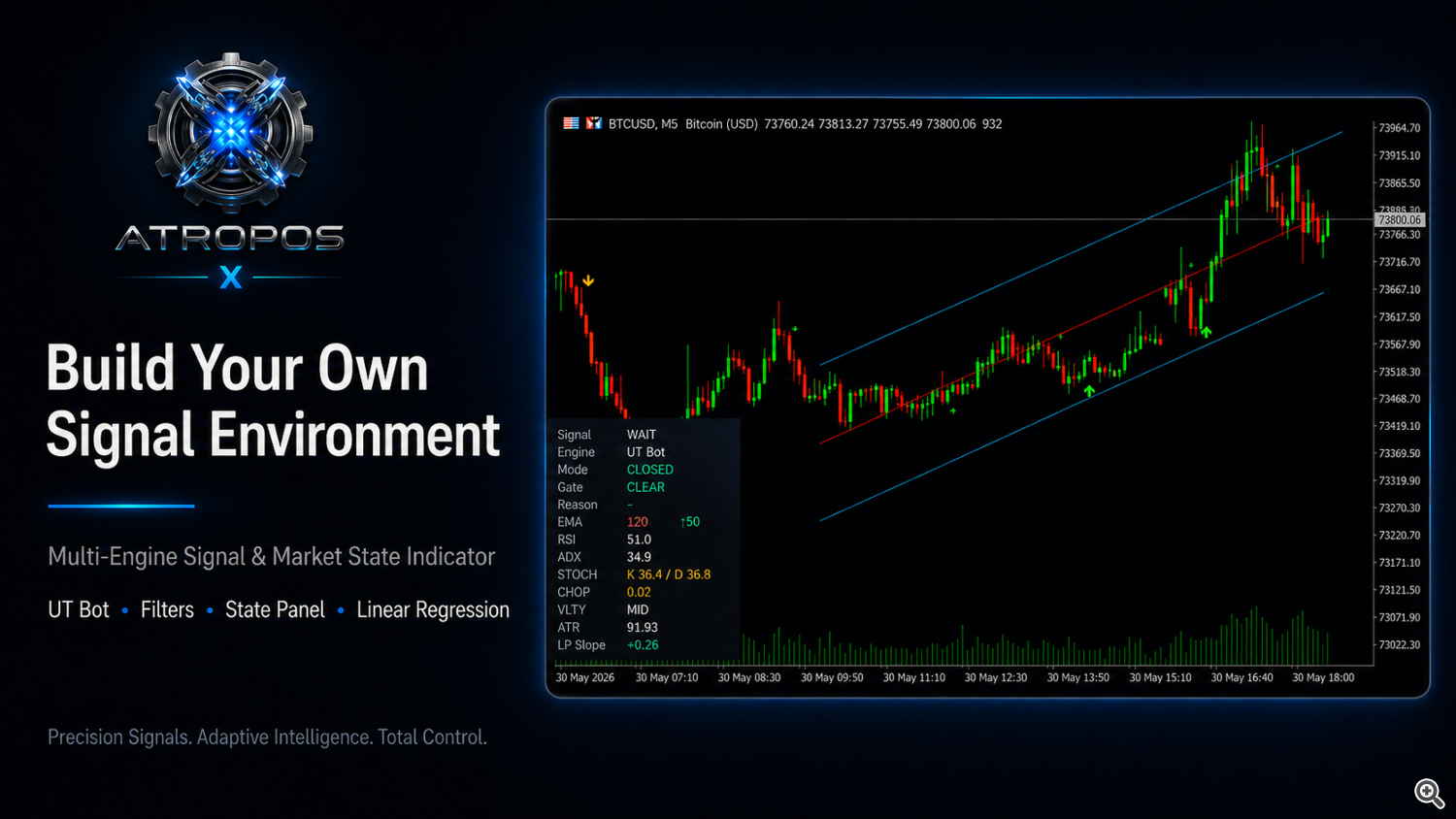This screenshot has height=819, width=1456.
Task: Click the green up-arrow signal above 16:40
Action: click(1206, 332)
